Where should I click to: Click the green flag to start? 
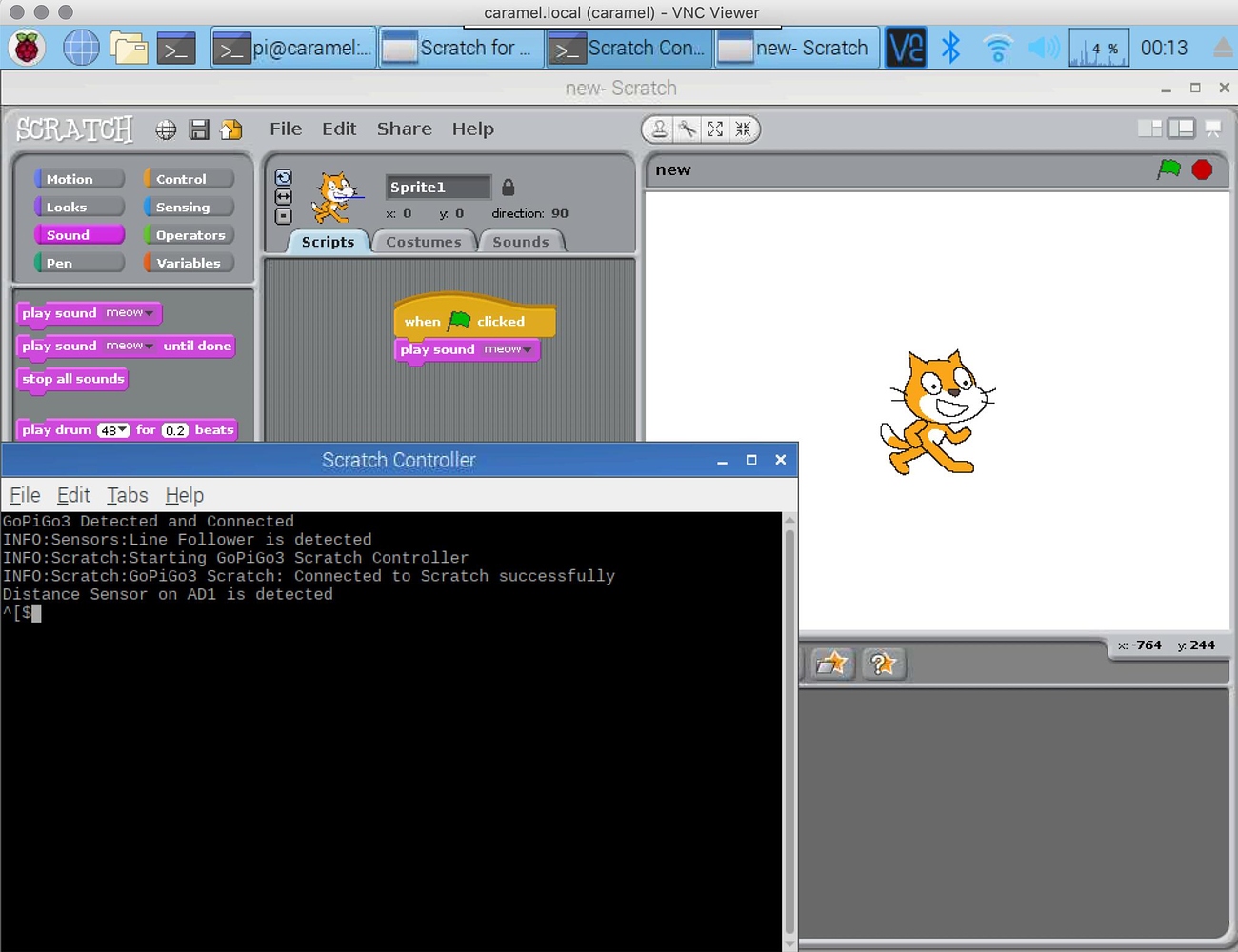1169,169
